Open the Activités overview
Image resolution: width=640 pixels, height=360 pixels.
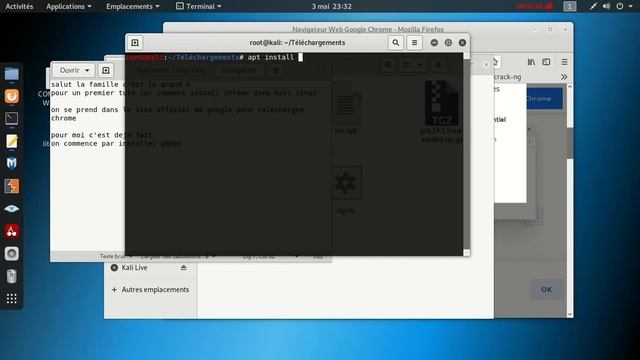click(19, 6)
